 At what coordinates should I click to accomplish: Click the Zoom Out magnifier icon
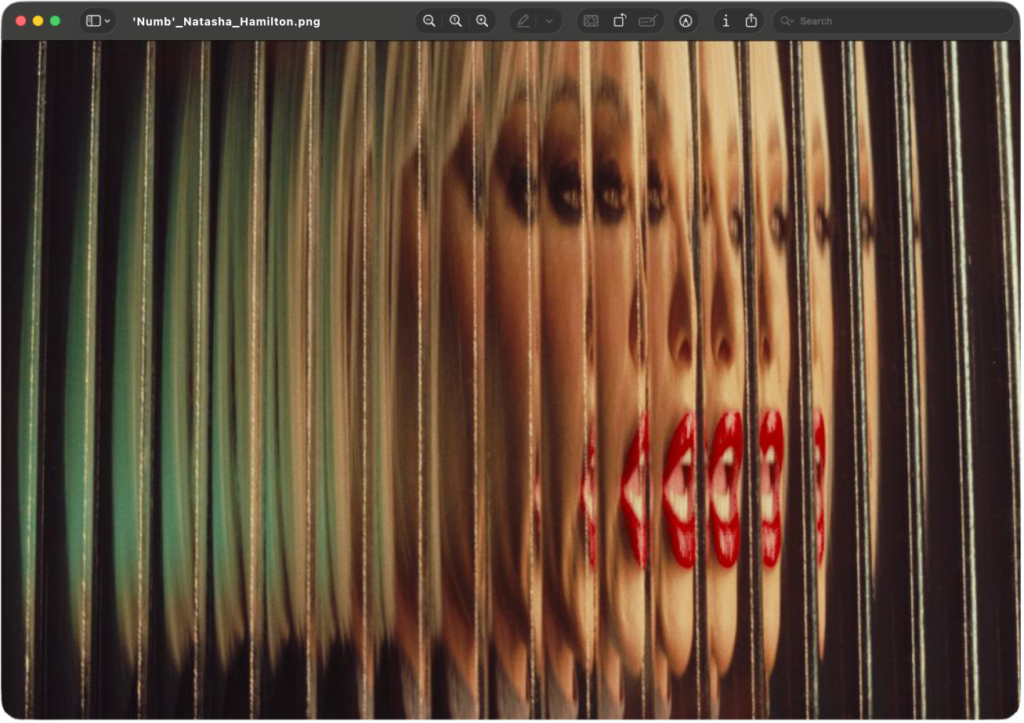pos(429,21)
